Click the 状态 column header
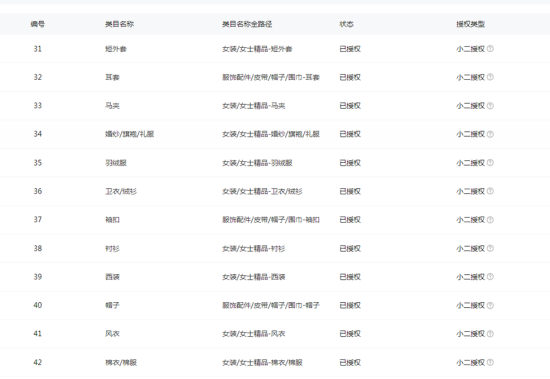Screen dimensions: 550x379 click(346, 24)
